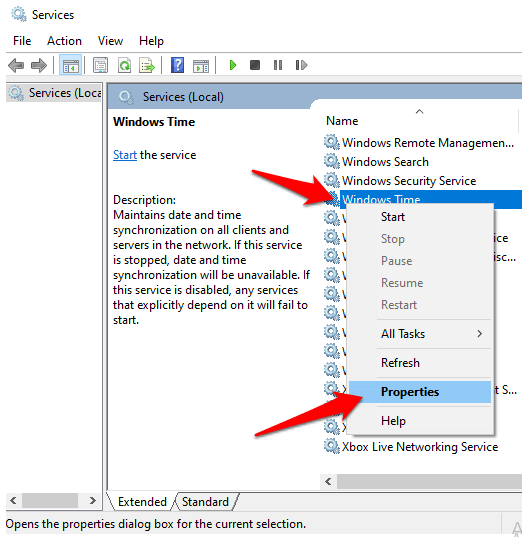Open the Properties toolbar icon
The width and height of the screenshot is (522, 537).
click(x=100, y=65)
